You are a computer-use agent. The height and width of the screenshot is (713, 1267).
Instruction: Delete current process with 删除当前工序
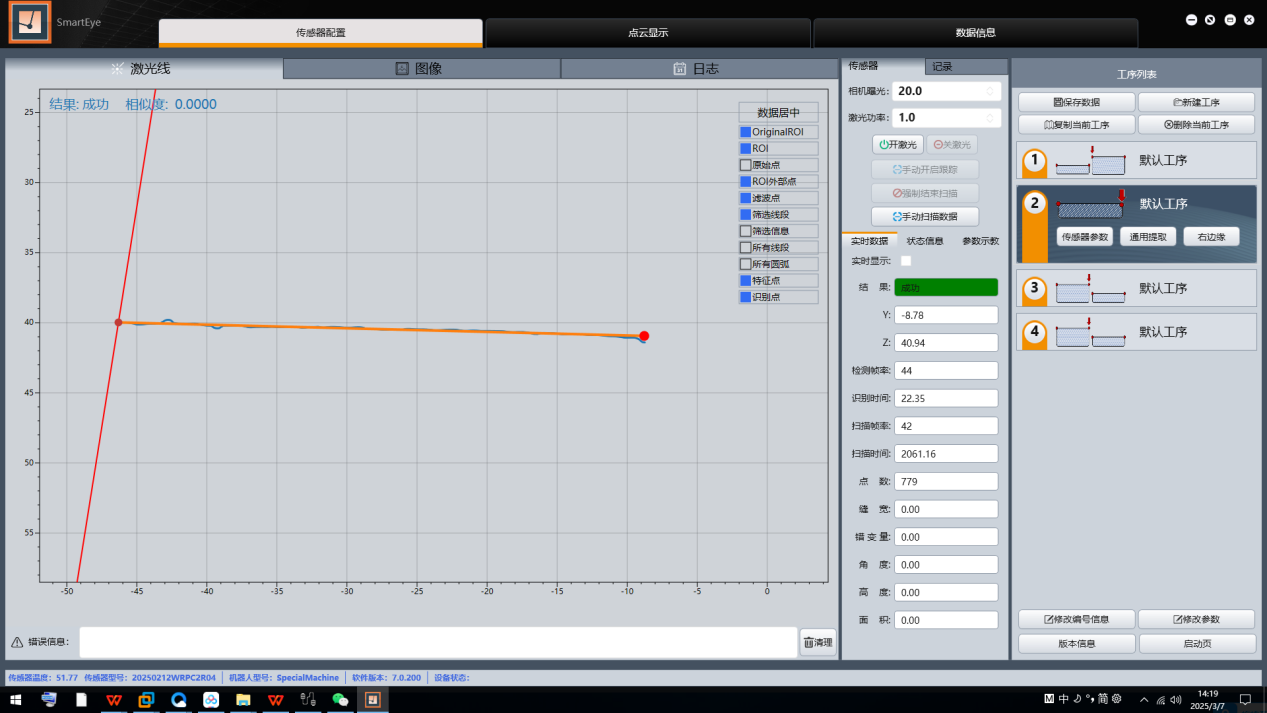click(x=1196, y=125)
